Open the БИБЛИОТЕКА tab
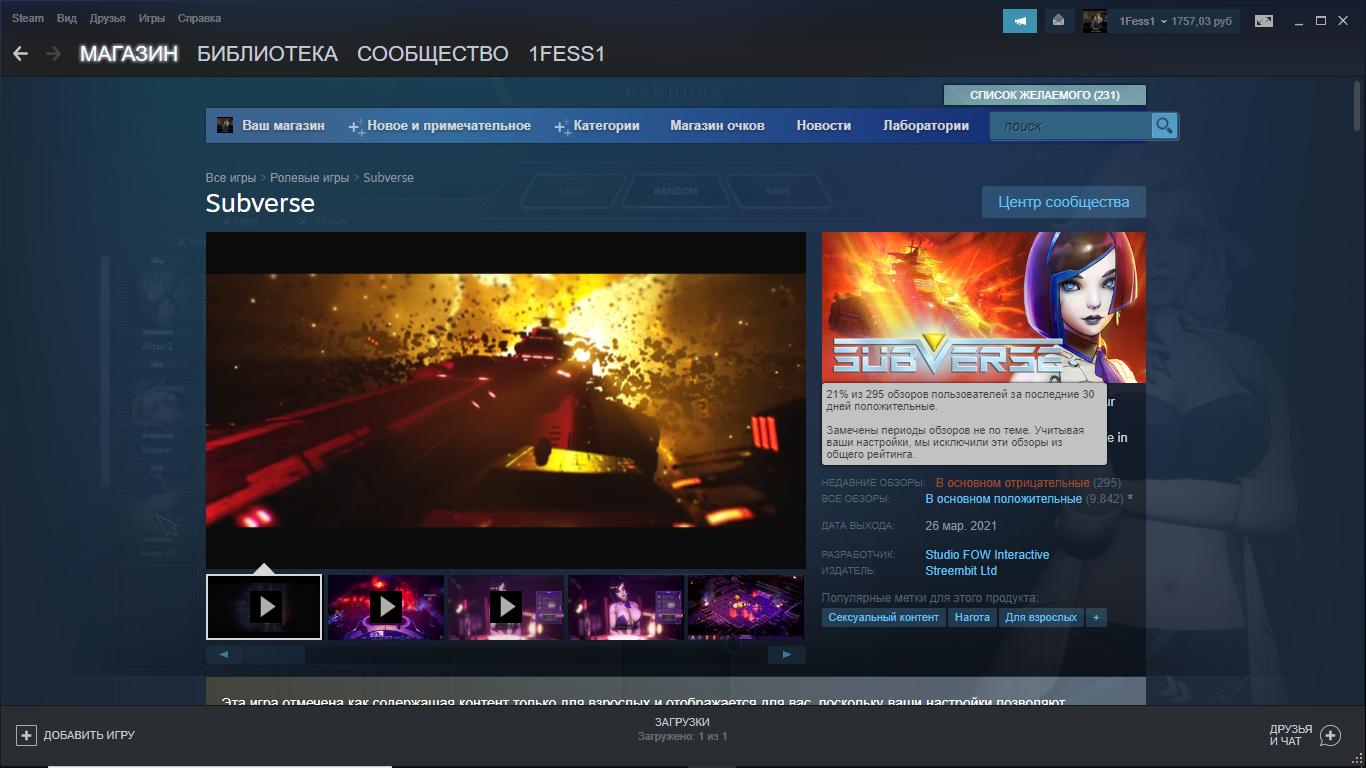Image resolution: width=1366 pixels, height=768 pixels. pos(267,54)
